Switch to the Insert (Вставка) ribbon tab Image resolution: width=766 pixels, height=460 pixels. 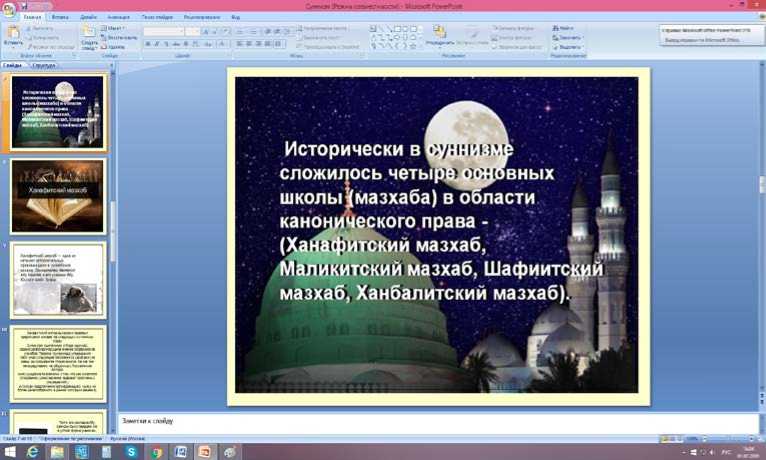coord(60,17)
